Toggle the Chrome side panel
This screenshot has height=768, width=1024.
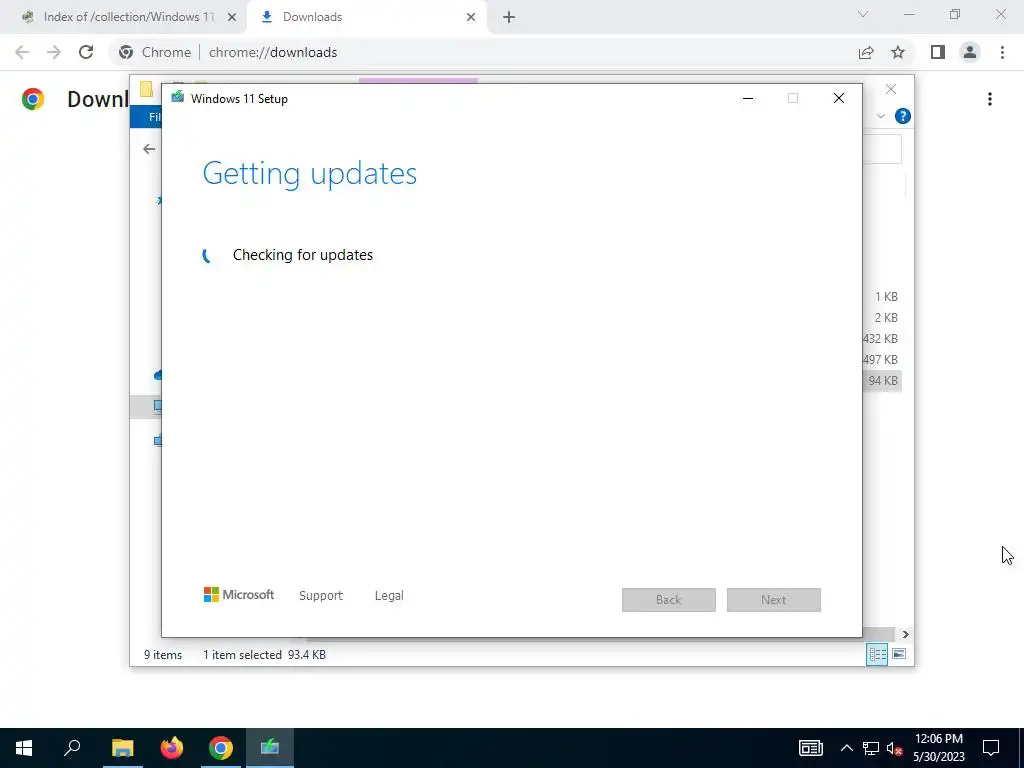[x=938, y=52]
